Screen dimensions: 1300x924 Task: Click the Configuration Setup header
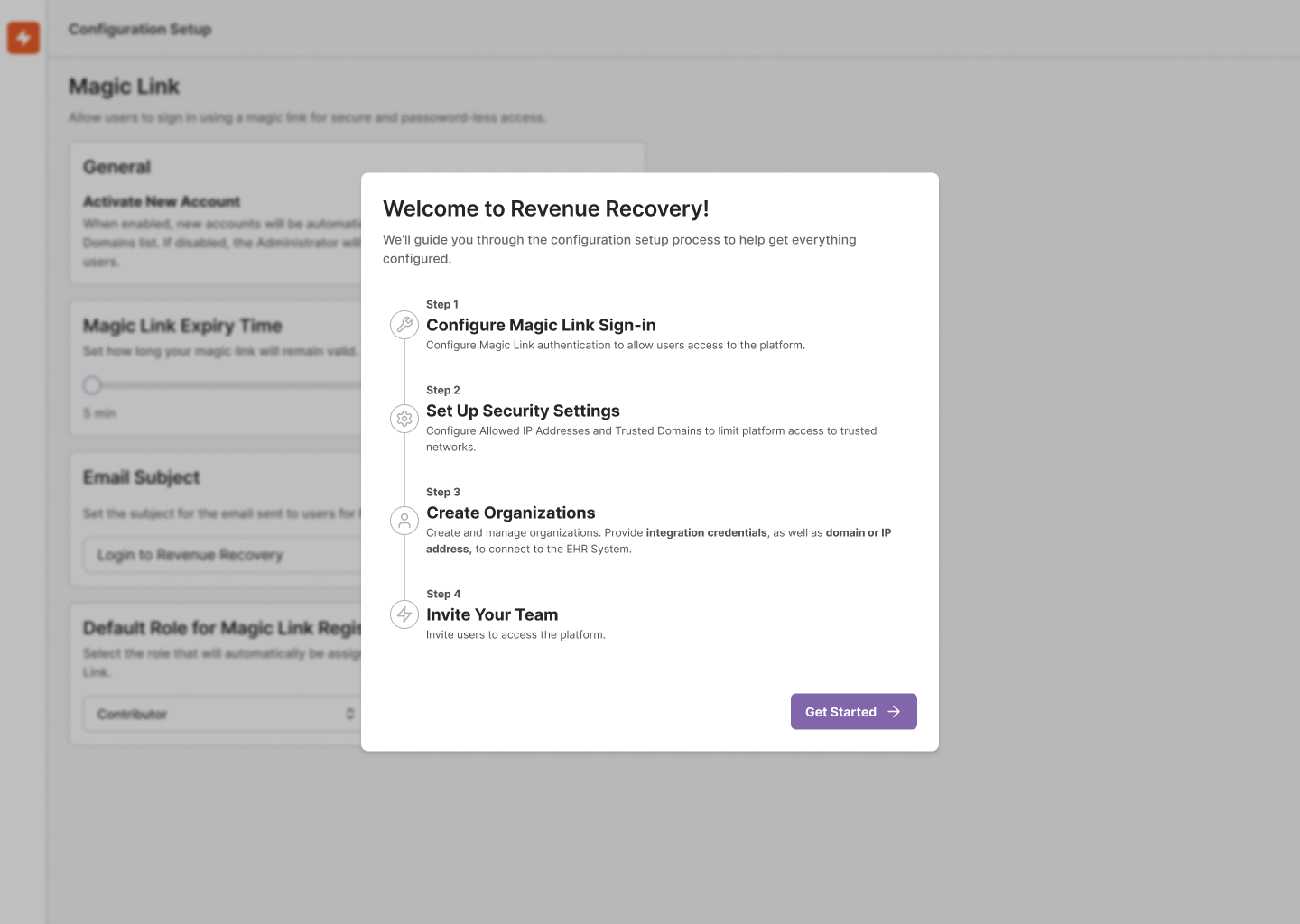pos(140,29)
